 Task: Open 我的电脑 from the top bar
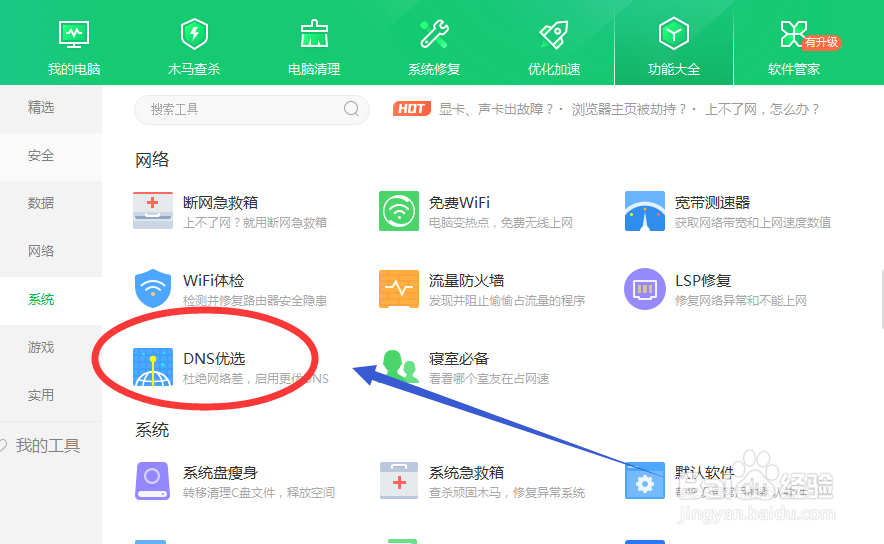tap(74, 47)
